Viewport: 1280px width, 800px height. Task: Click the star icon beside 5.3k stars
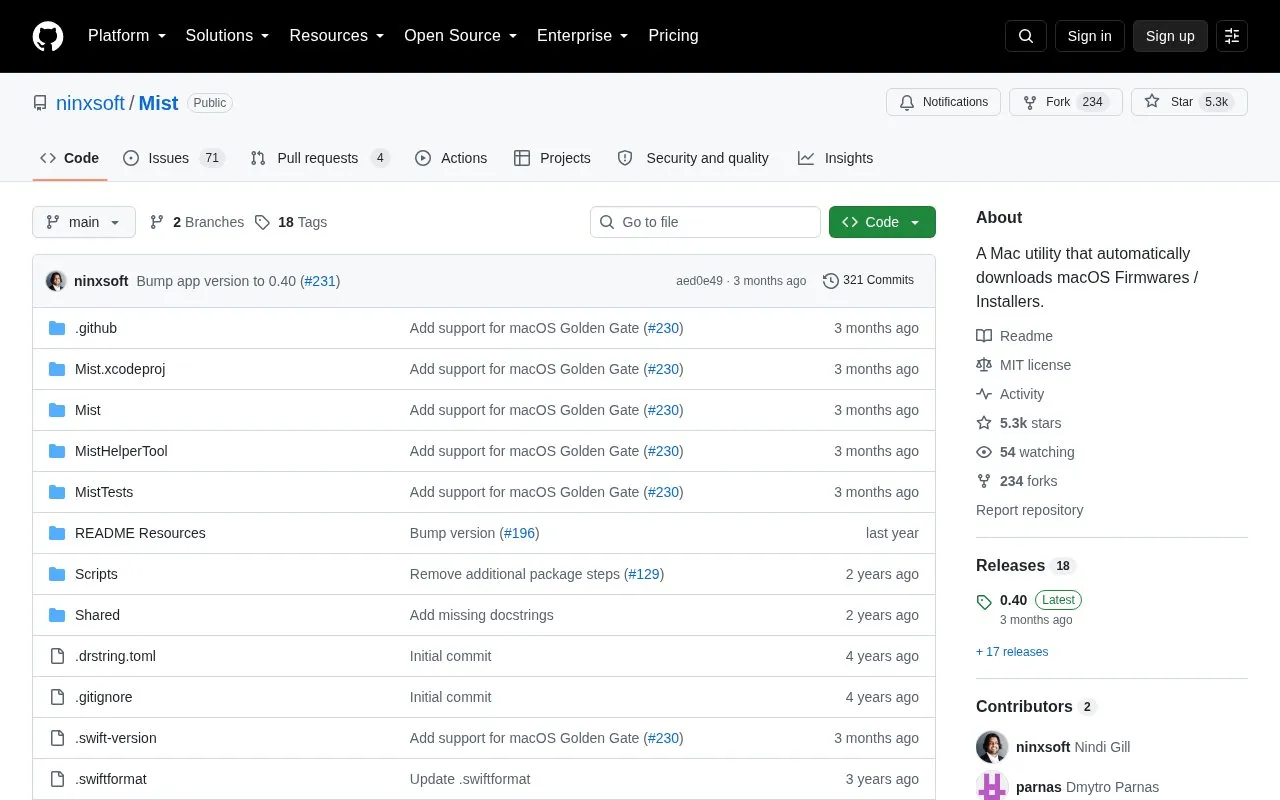click(984, 423)
